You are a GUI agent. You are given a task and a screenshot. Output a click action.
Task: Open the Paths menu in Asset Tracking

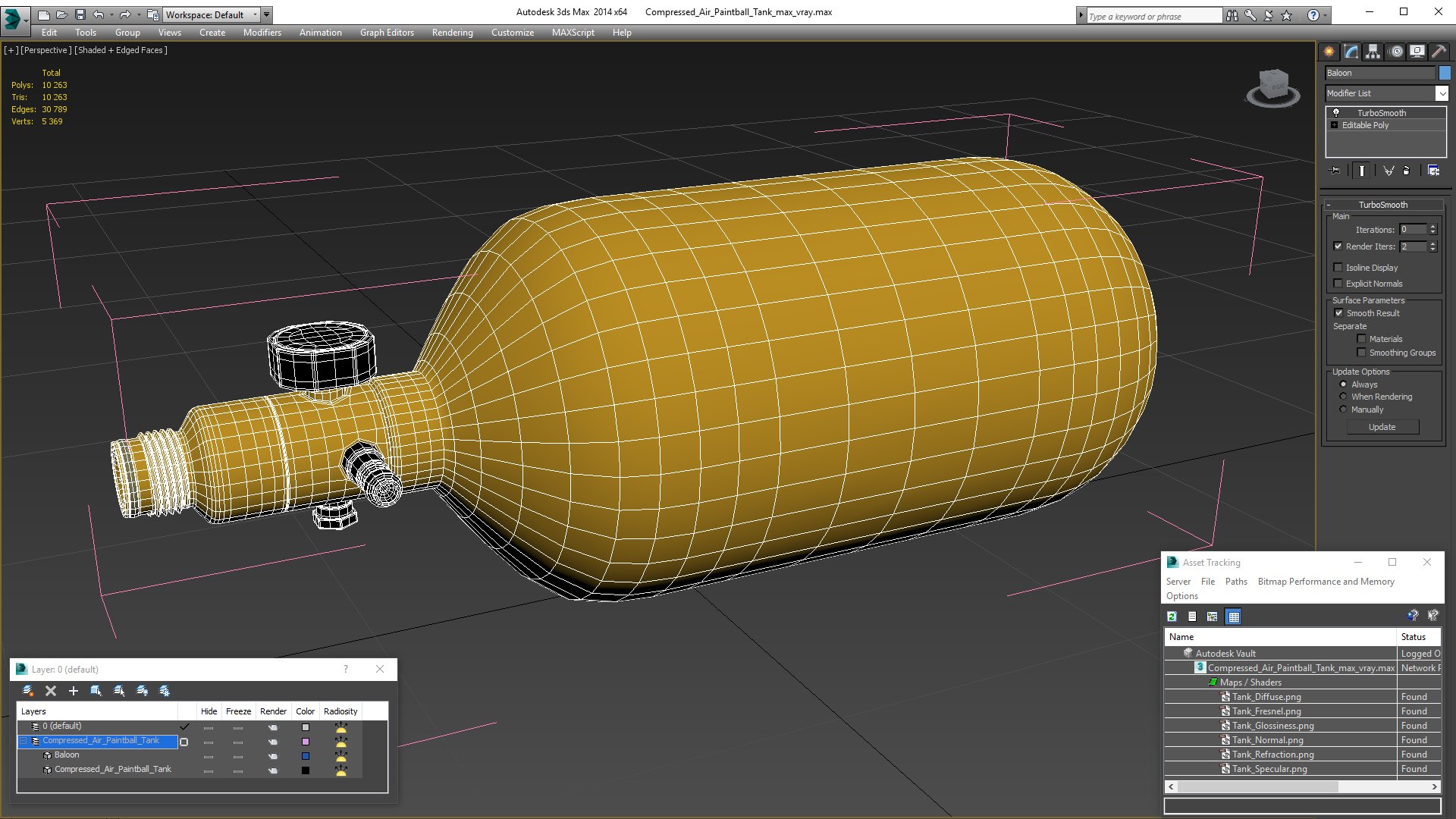(1235, 582)
